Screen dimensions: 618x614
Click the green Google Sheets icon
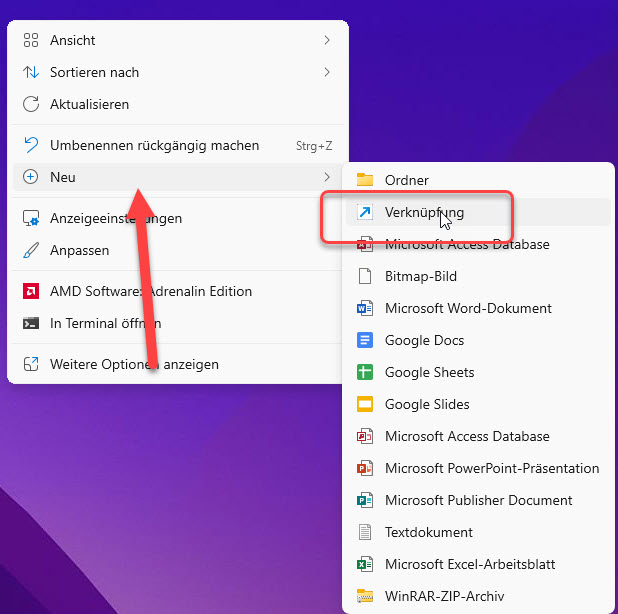(x=365, y=372)
